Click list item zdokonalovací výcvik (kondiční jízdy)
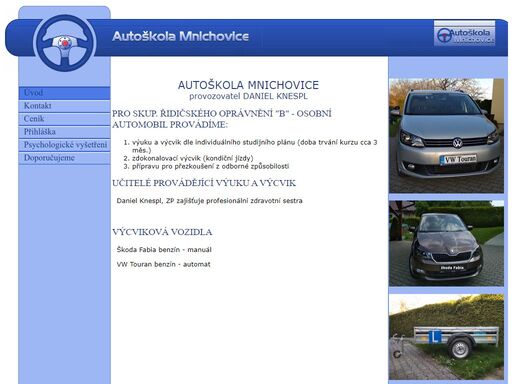The image size is (512, 384). click(x=193, y=158)
